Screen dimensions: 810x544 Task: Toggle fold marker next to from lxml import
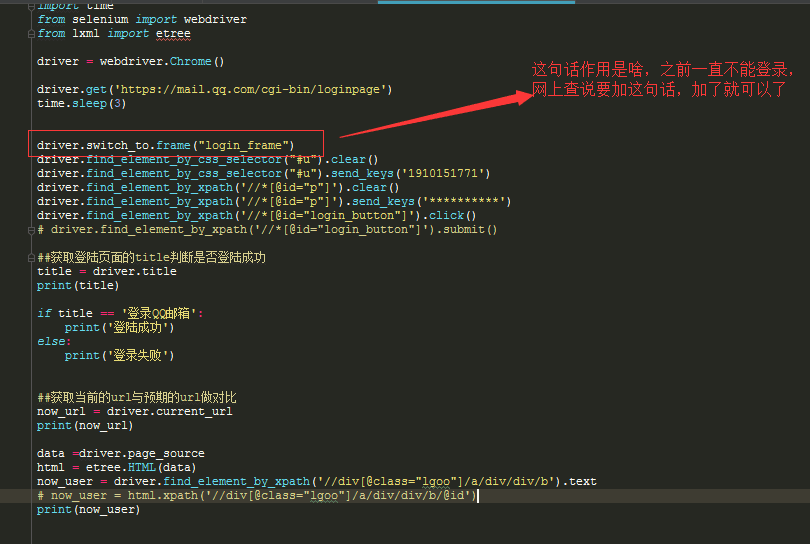[x=32, y=33]
